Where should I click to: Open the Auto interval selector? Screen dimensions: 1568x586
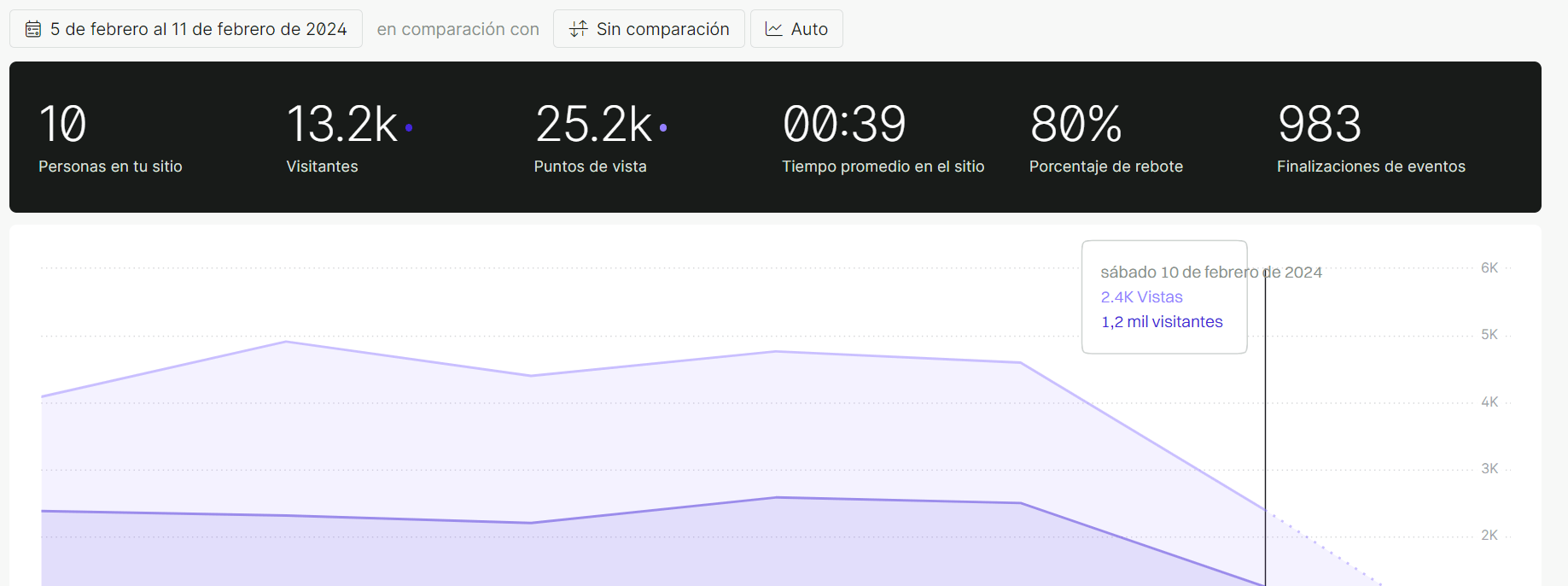(796, 29)
